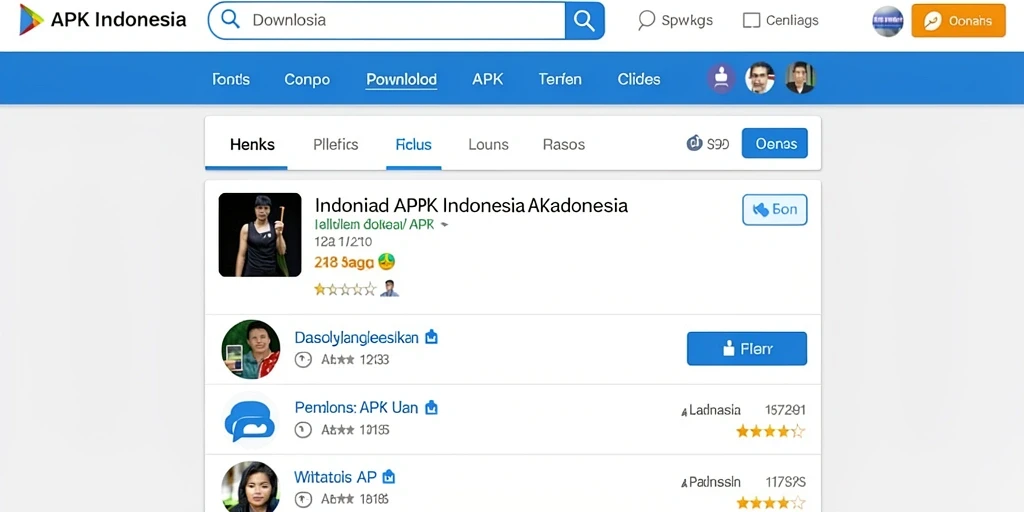Click the S9D coin icon
Image resolution: width=1024 pixels, height=512 pixels.
pyautogui.click(x=694, y=143)
